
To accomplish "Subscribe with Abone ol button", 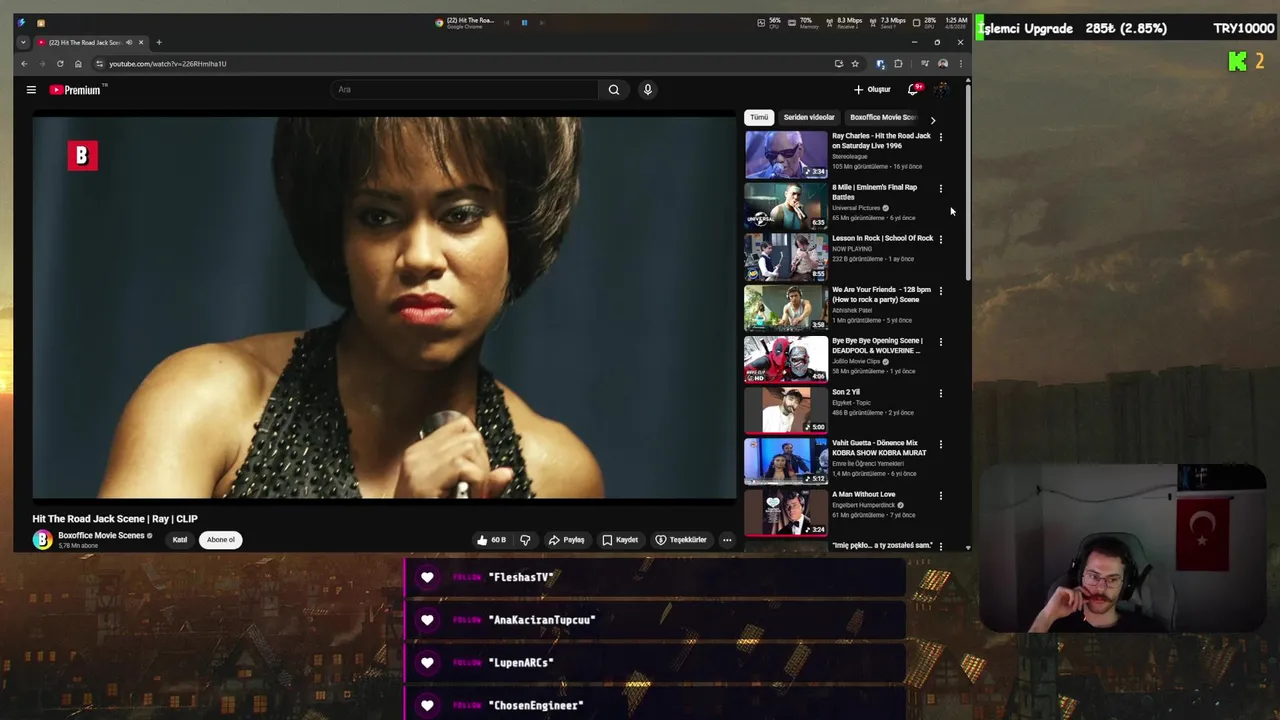I will click(221, 540).
